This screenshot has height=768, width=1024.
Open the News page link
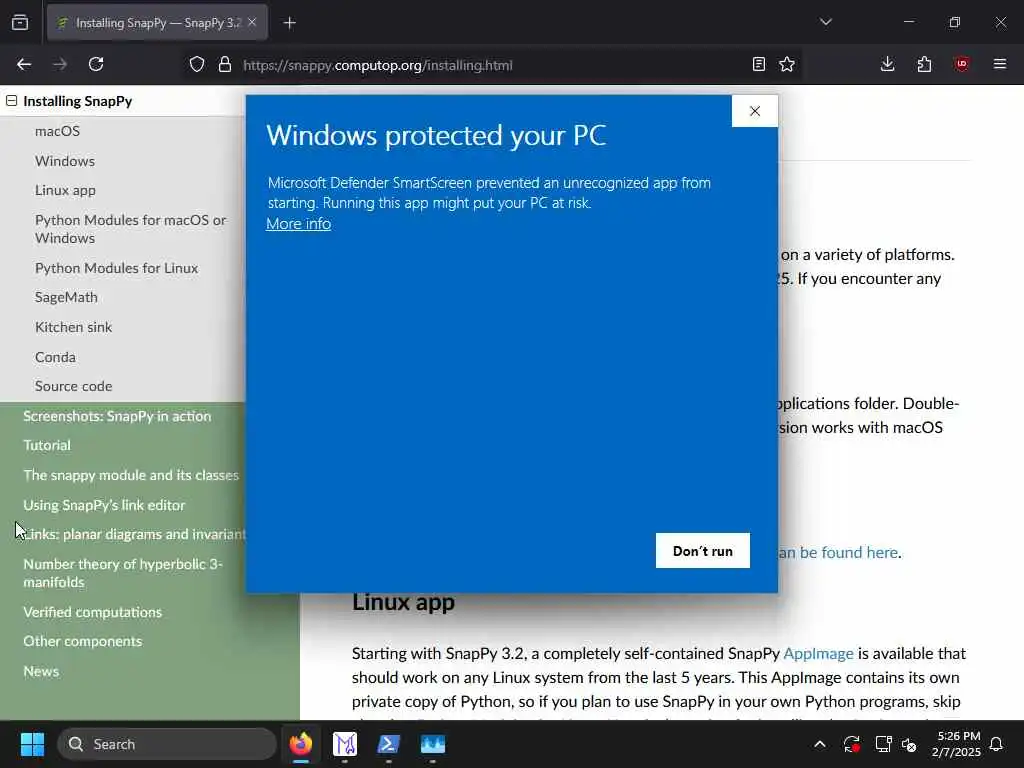tap(40, 671)
